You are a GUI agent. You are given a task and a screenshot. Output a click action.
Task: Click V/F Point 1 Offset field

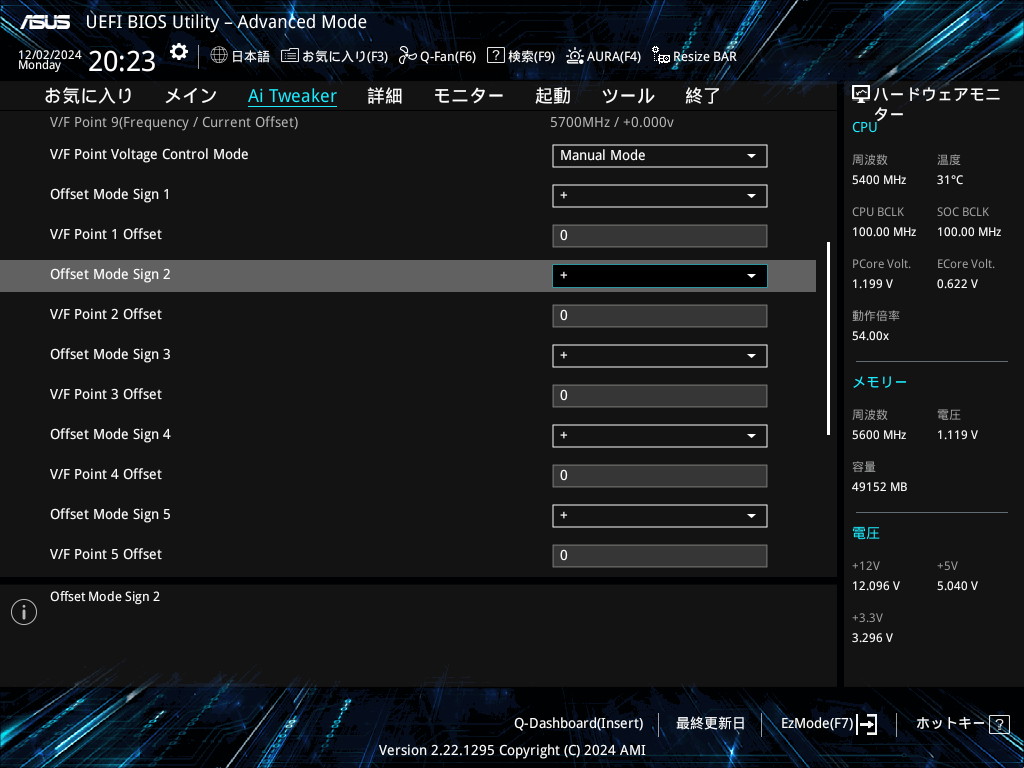click(x=660, y=236)
